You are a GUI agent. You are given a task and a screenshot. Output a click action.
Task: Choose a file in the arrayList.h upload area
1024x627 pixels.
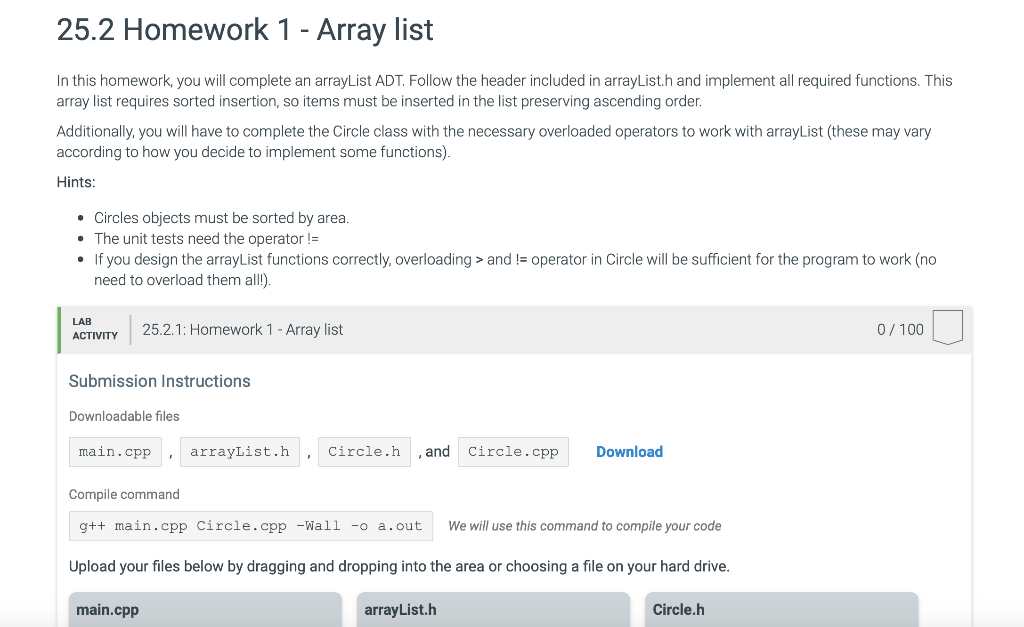click(492, 609)
